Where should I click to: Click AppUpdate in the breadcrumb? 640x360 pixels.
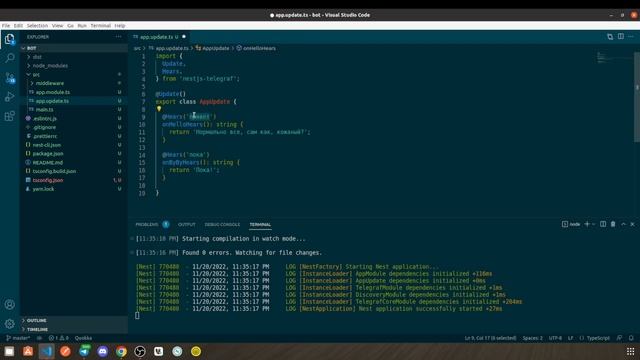point(216,48)
